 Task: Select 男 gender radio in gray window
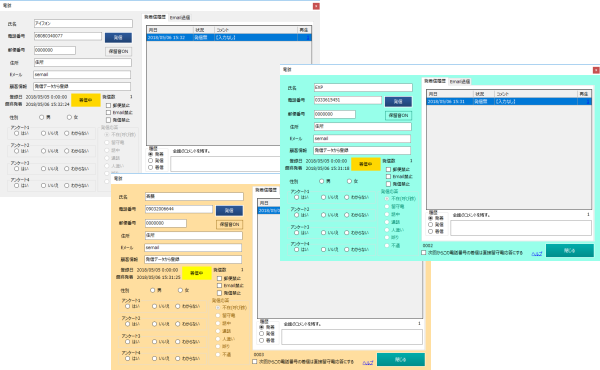point(42,117)
